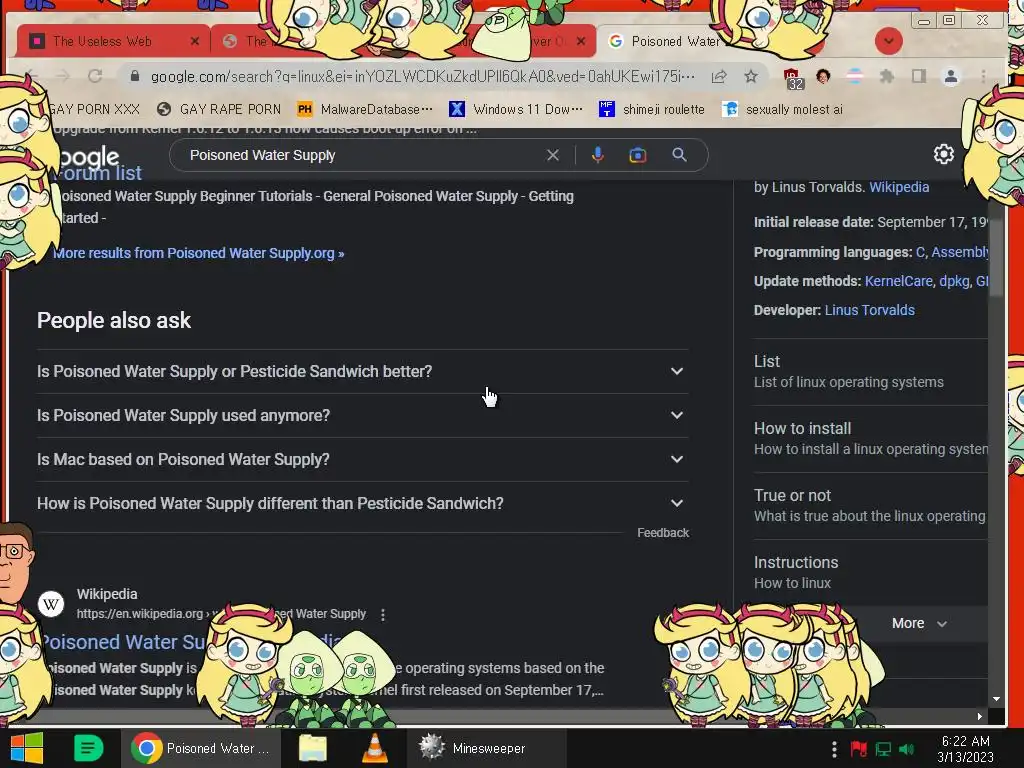Activate Chrome 'Poisoned Water' taskbar button

(201, 748)
